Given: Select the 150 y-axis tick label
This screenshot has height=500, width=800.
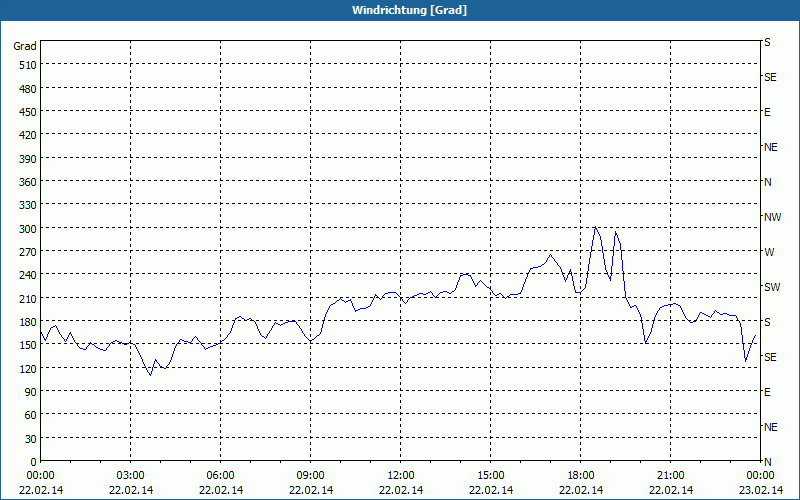Looking at the screenshot, I should [29, 345].
